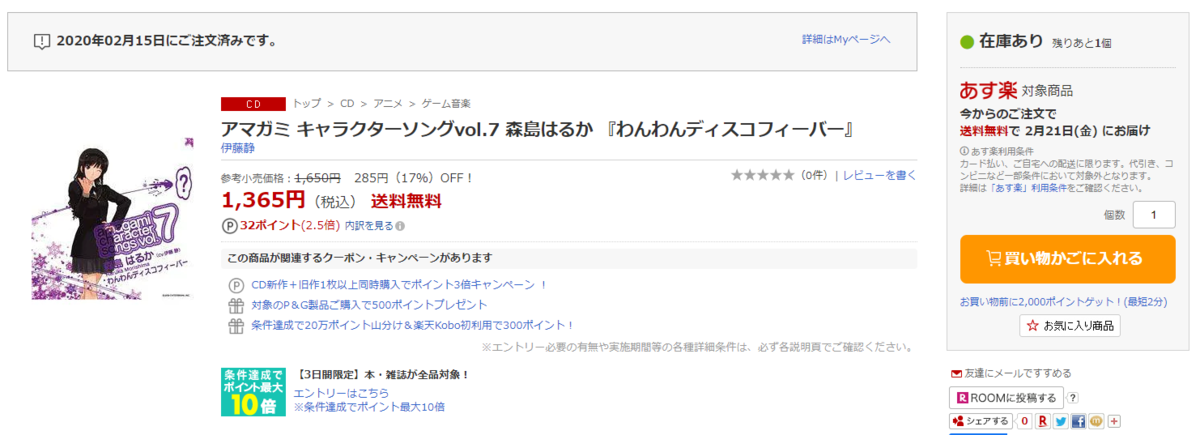Open 2,000ポイントゲット offer link
This screenshot has width=1200, height=435.
pyautogui.click(x=1062, y=301)
